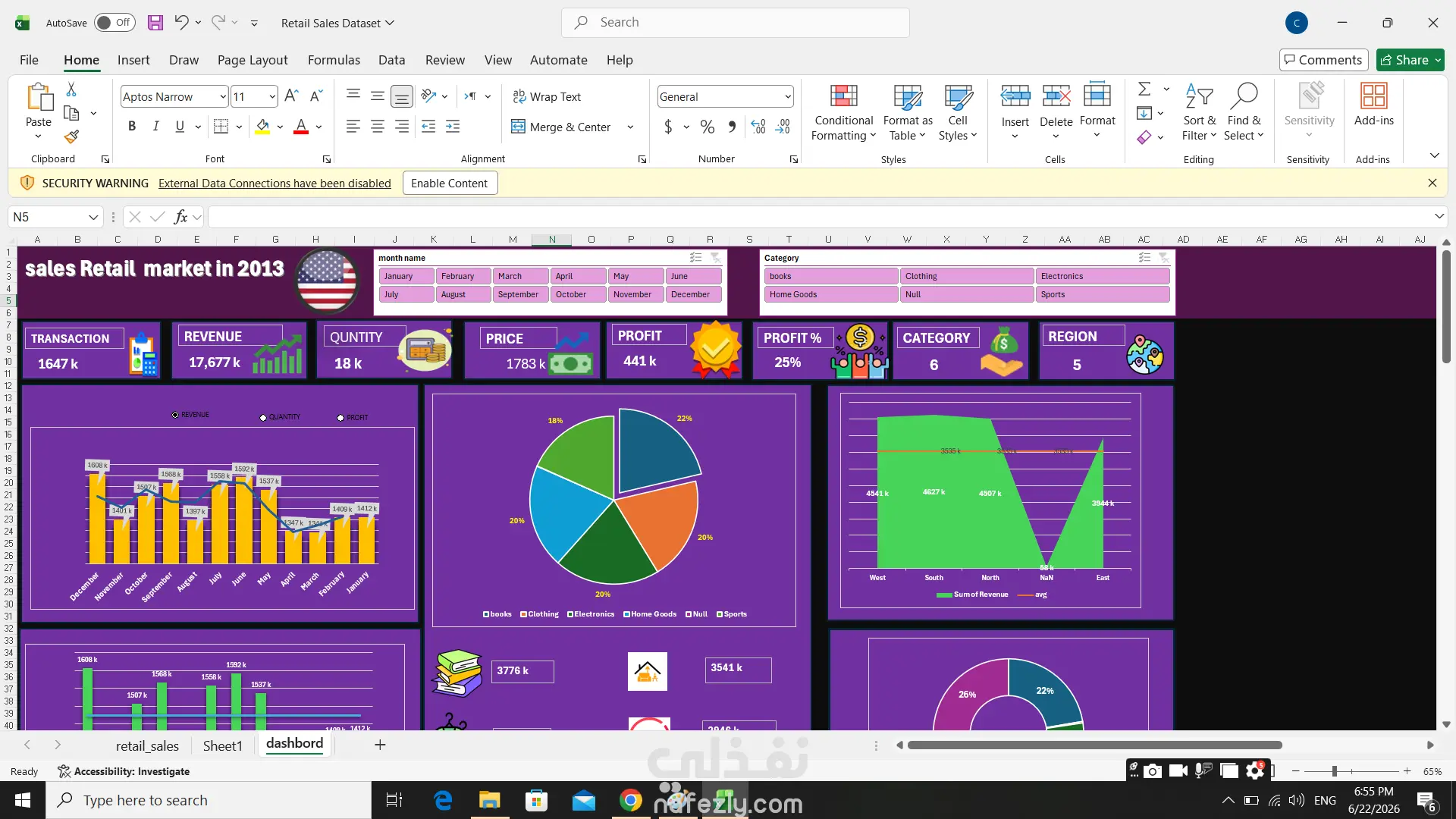Image resolution: width=1456 pixels, height=819 pixels.
Task: Apply Italic formatting
Action: point(156,127)
